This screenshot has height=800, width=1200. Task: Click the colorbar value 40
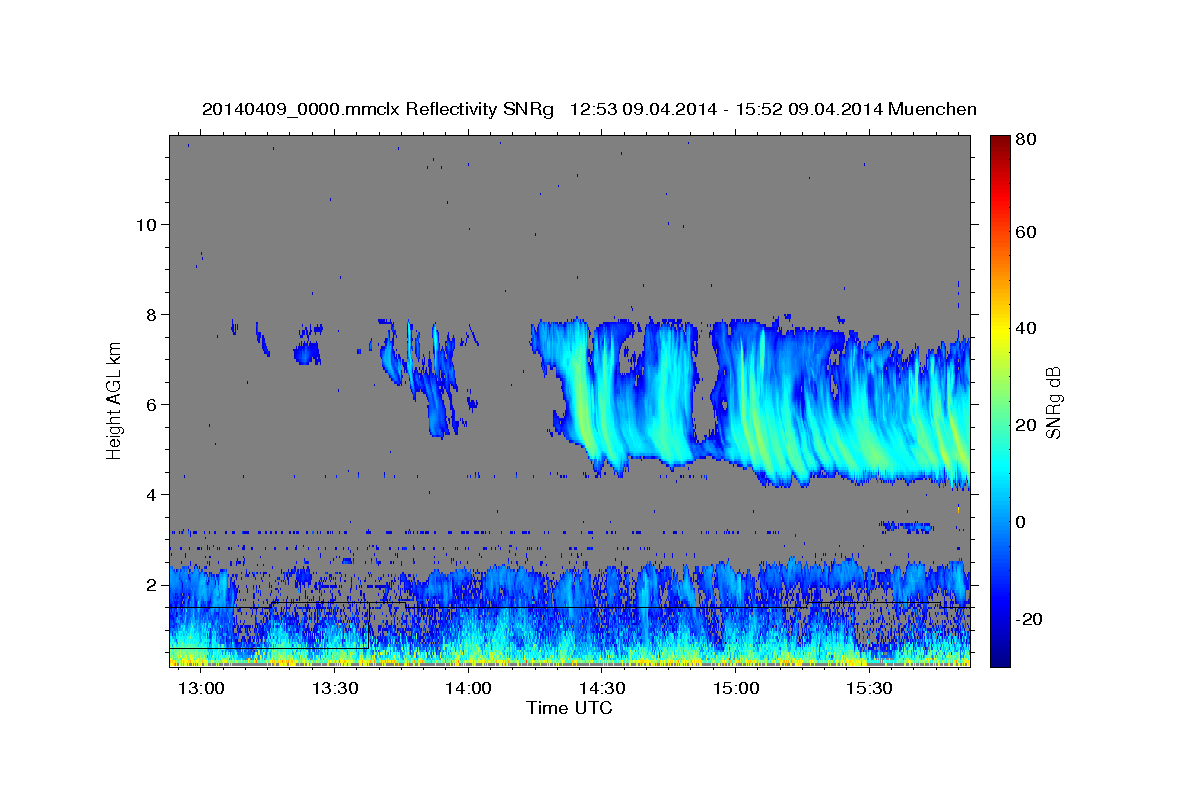(x=1025, y=328)
